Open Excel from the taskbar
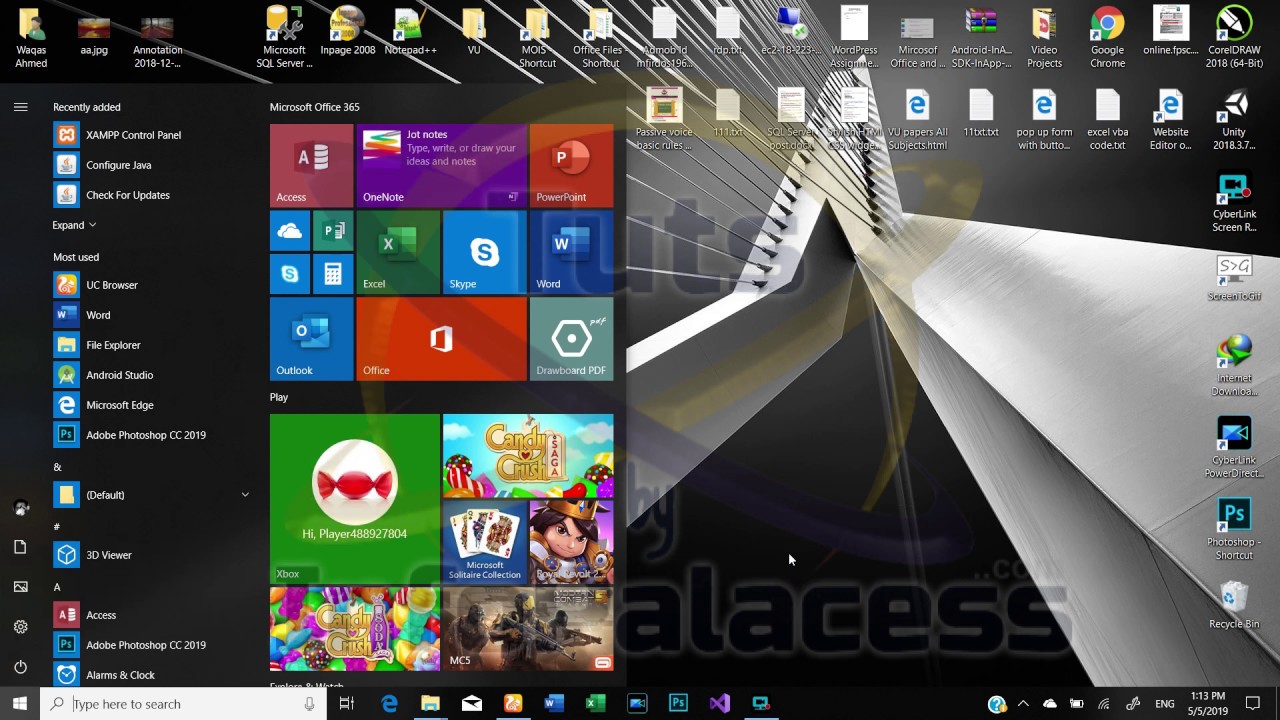Viewport: 1280px width, 720px height. pos(595,704)
